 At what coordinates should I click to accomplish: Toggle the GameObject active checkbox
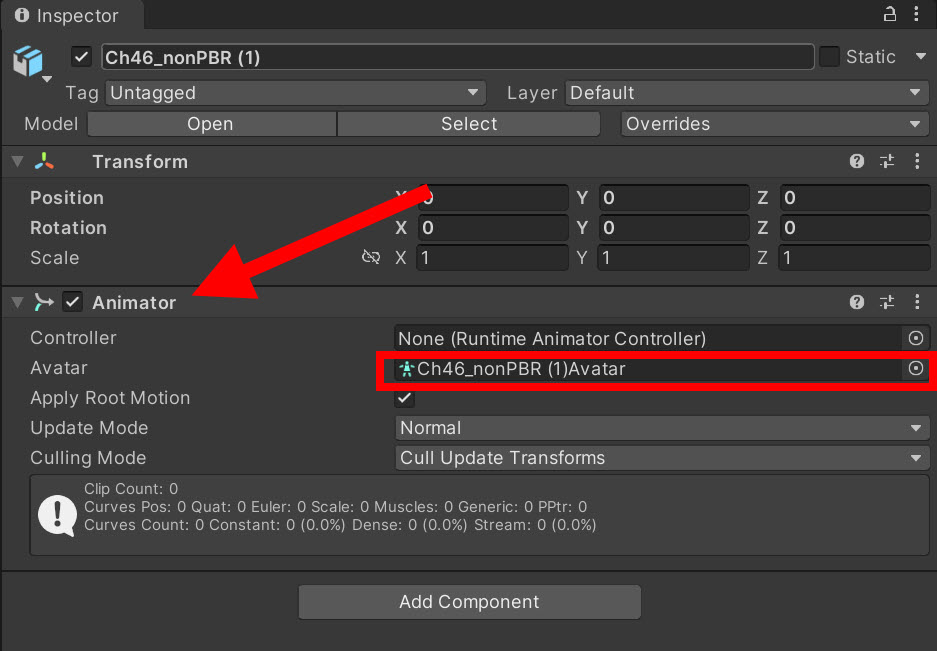[x=81, y=57]
